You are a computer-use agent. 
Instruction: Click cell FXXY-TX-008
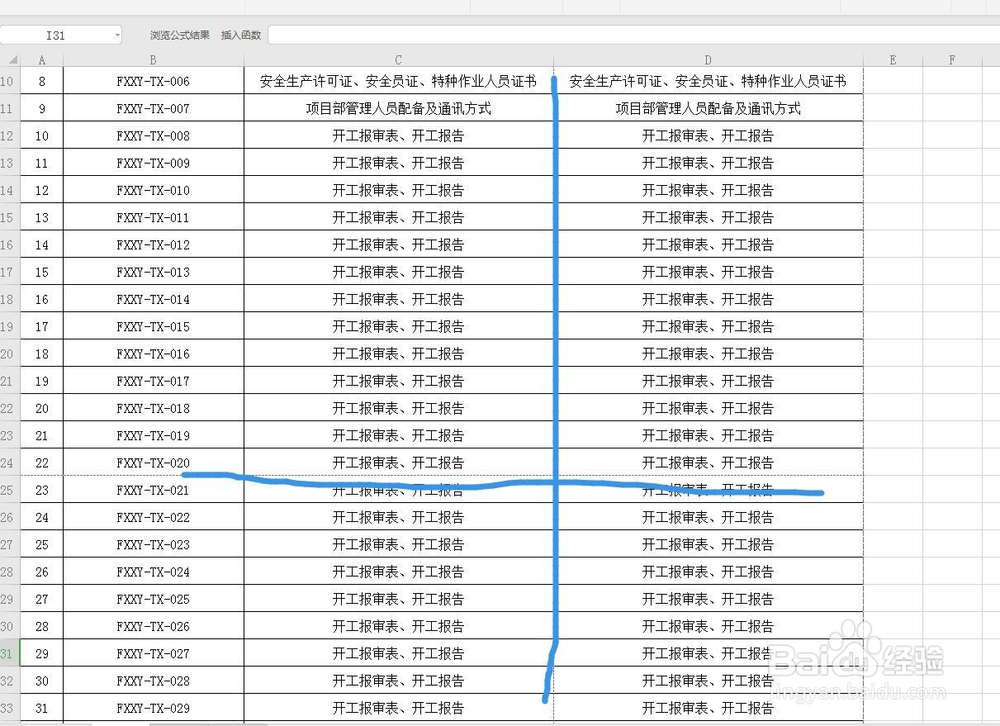(x=153, y=135)
